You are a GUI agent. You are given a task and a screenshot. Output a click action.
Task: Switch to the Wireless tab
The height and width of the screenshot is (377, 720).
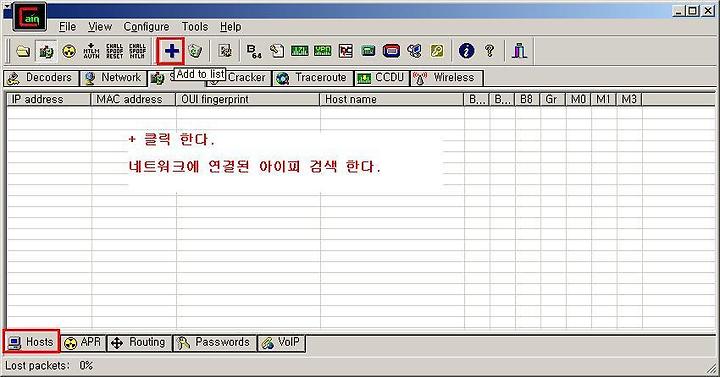(x=446, y=78)
